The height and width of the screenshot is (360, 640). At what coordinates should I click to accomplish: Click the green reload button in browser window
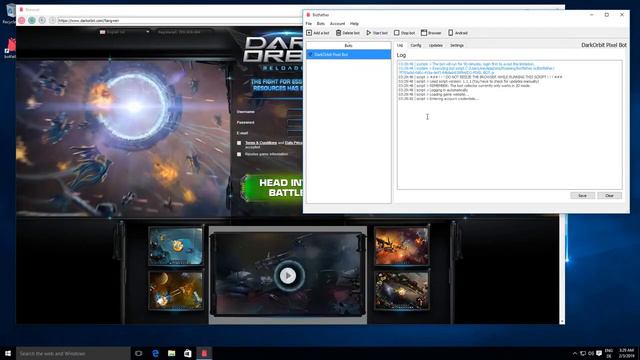32,20
